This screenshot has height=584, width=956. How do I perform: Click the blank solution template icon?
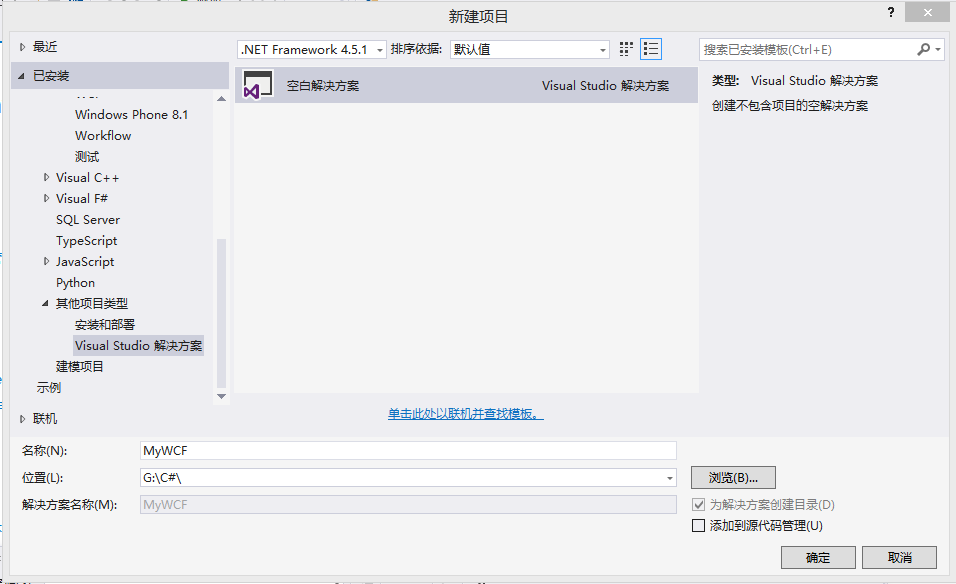258,85
